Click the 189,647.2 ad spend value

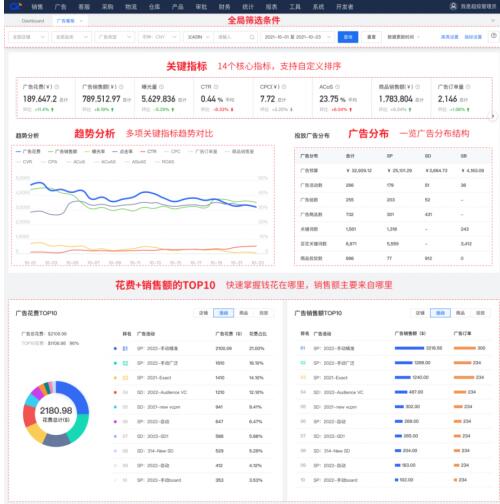(x=40, y=99)
